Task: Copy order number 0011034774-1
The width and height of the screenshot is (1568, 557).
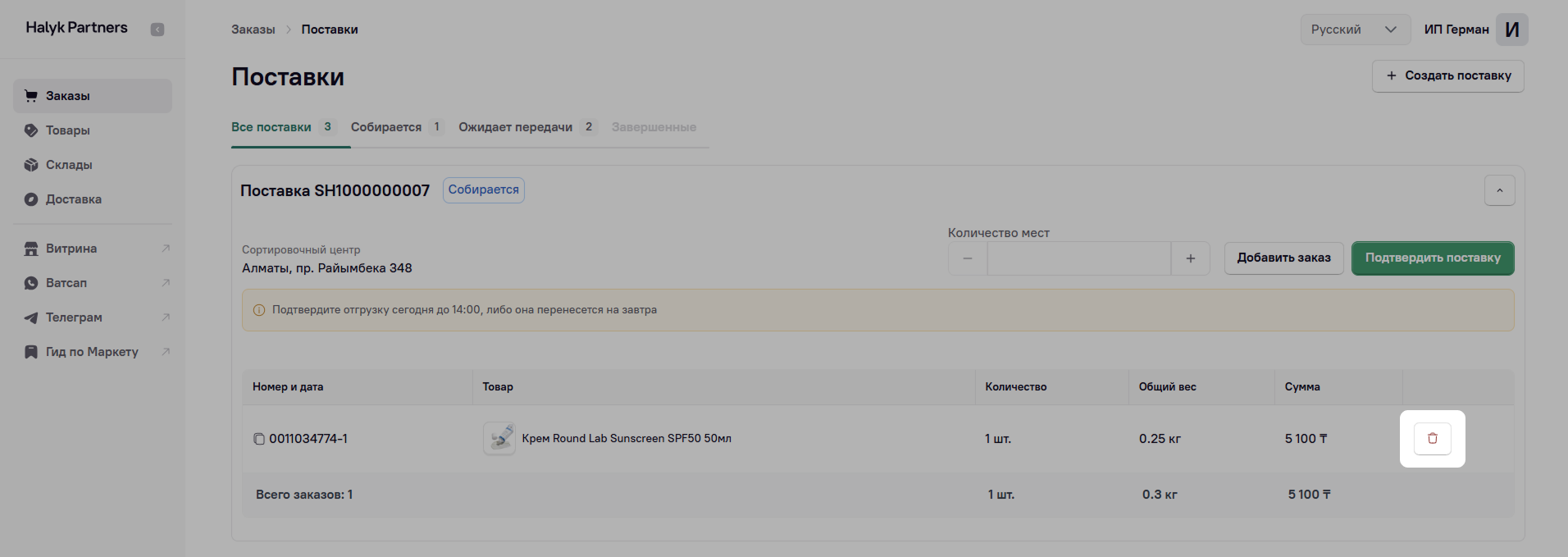Action: pos(259,439)
